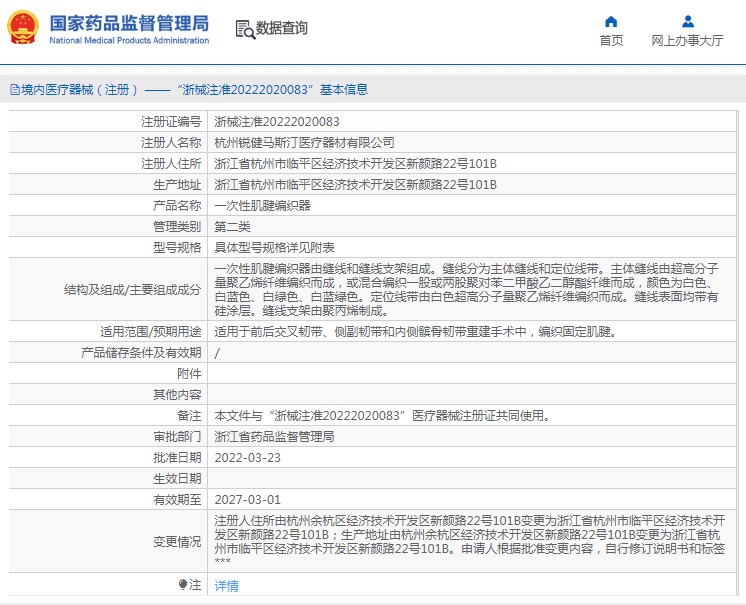Click the lightbulb icon next to 注

[182, 584]
